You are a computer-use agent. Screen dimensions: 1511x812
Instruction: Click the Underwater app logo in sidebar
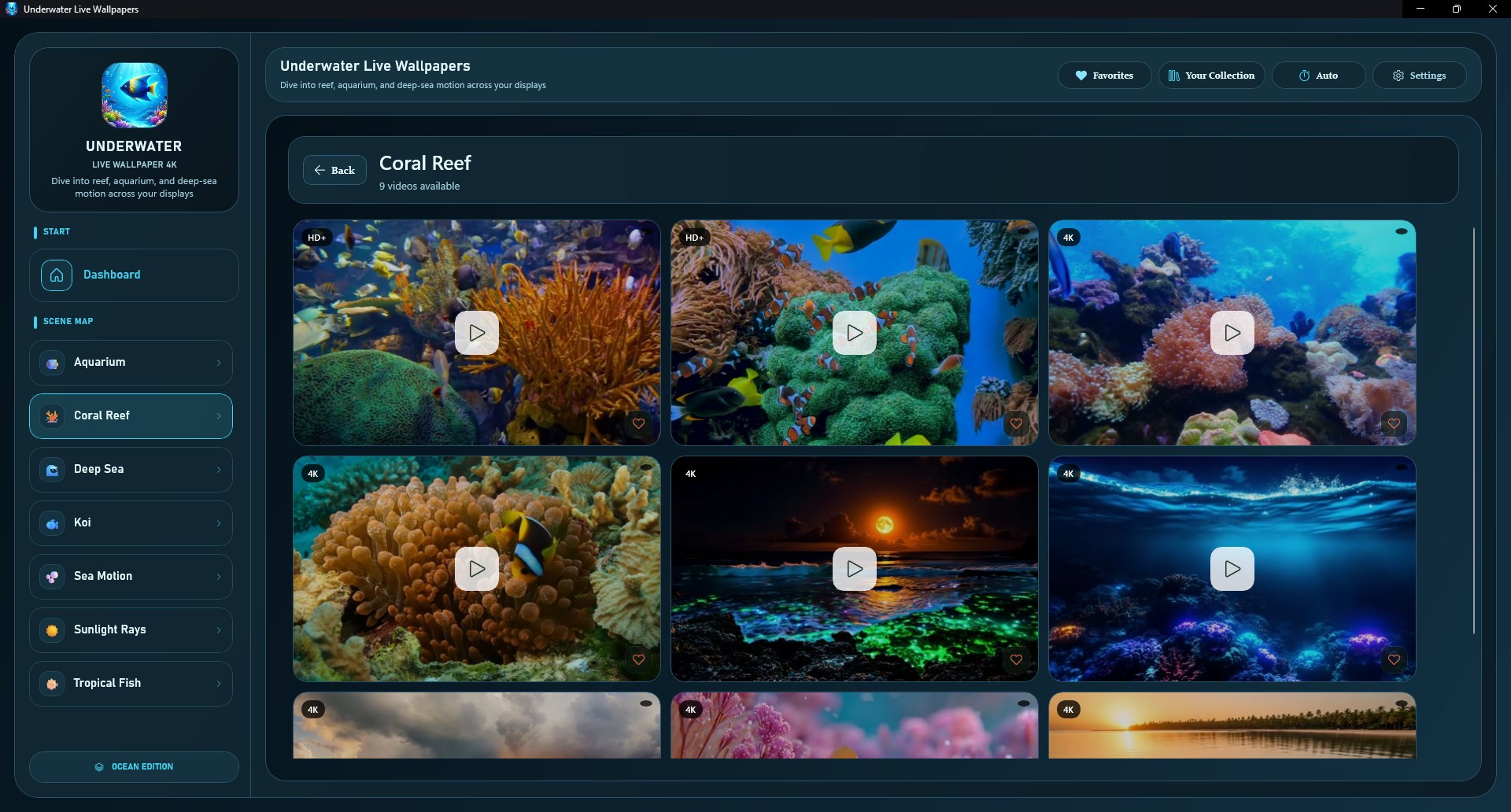(135, 95)
